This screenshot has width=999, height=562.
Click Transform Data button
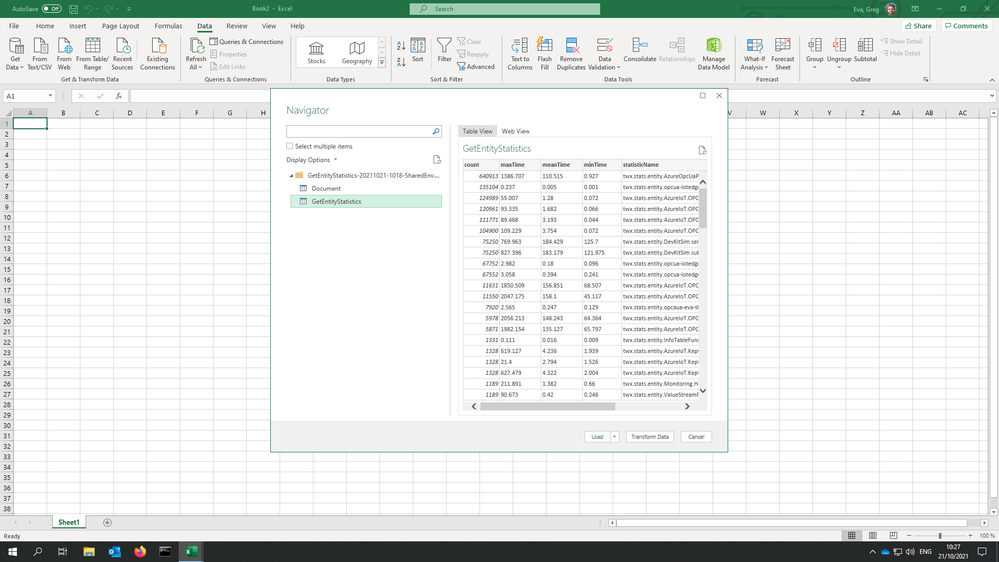pos(650,436)
